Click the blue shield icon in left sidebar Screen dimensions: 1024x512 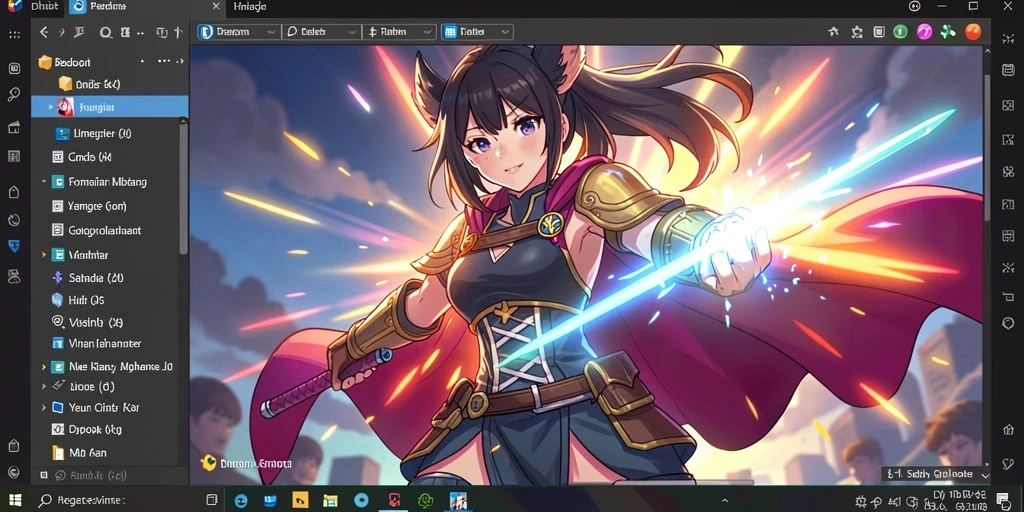[x=14, y=246]
